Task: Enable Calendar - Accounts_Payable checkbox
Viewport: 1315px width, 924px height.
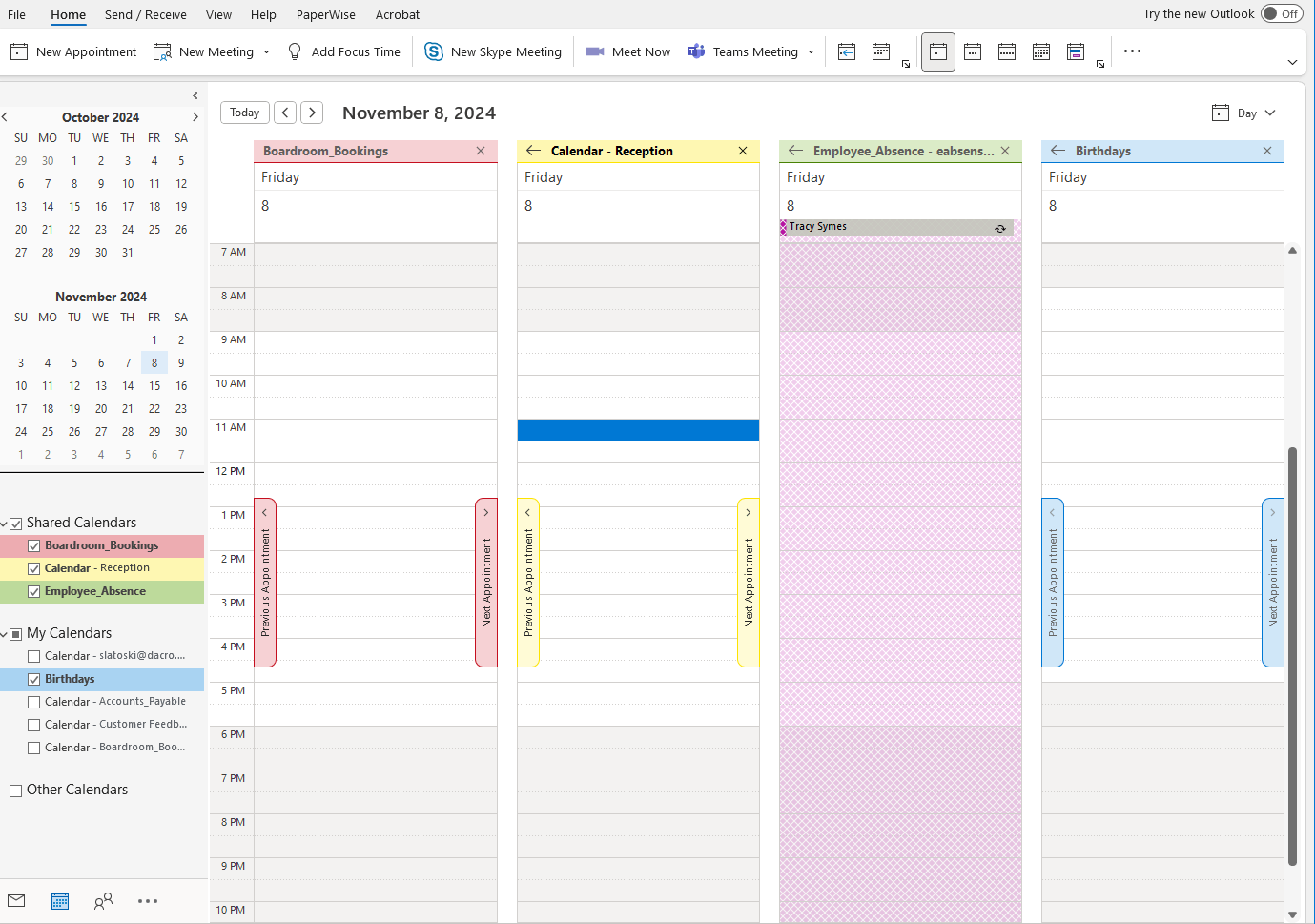Action: tap(34, 703)
